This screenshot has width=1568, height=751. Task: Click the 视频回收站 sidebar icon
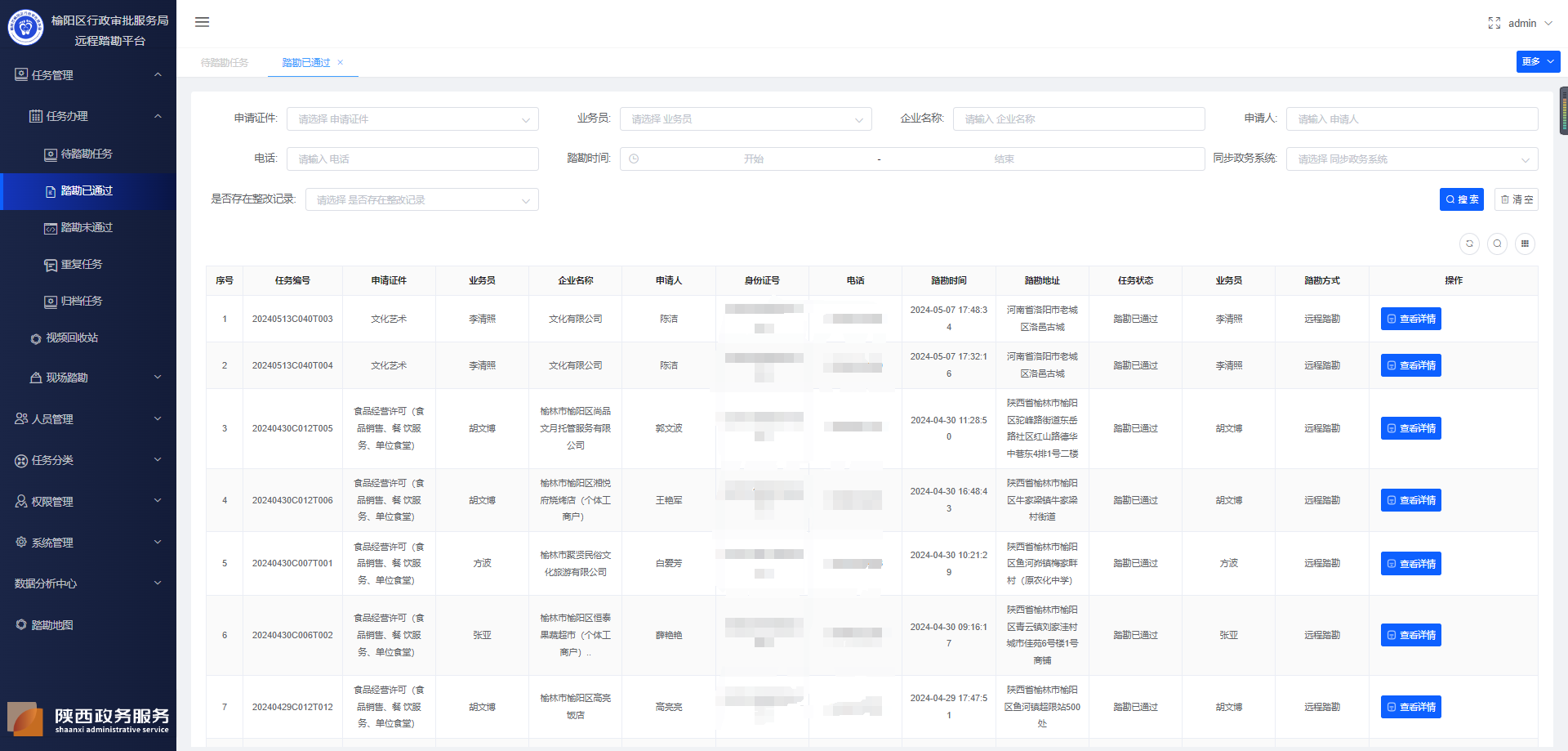[x=36, y=338]
